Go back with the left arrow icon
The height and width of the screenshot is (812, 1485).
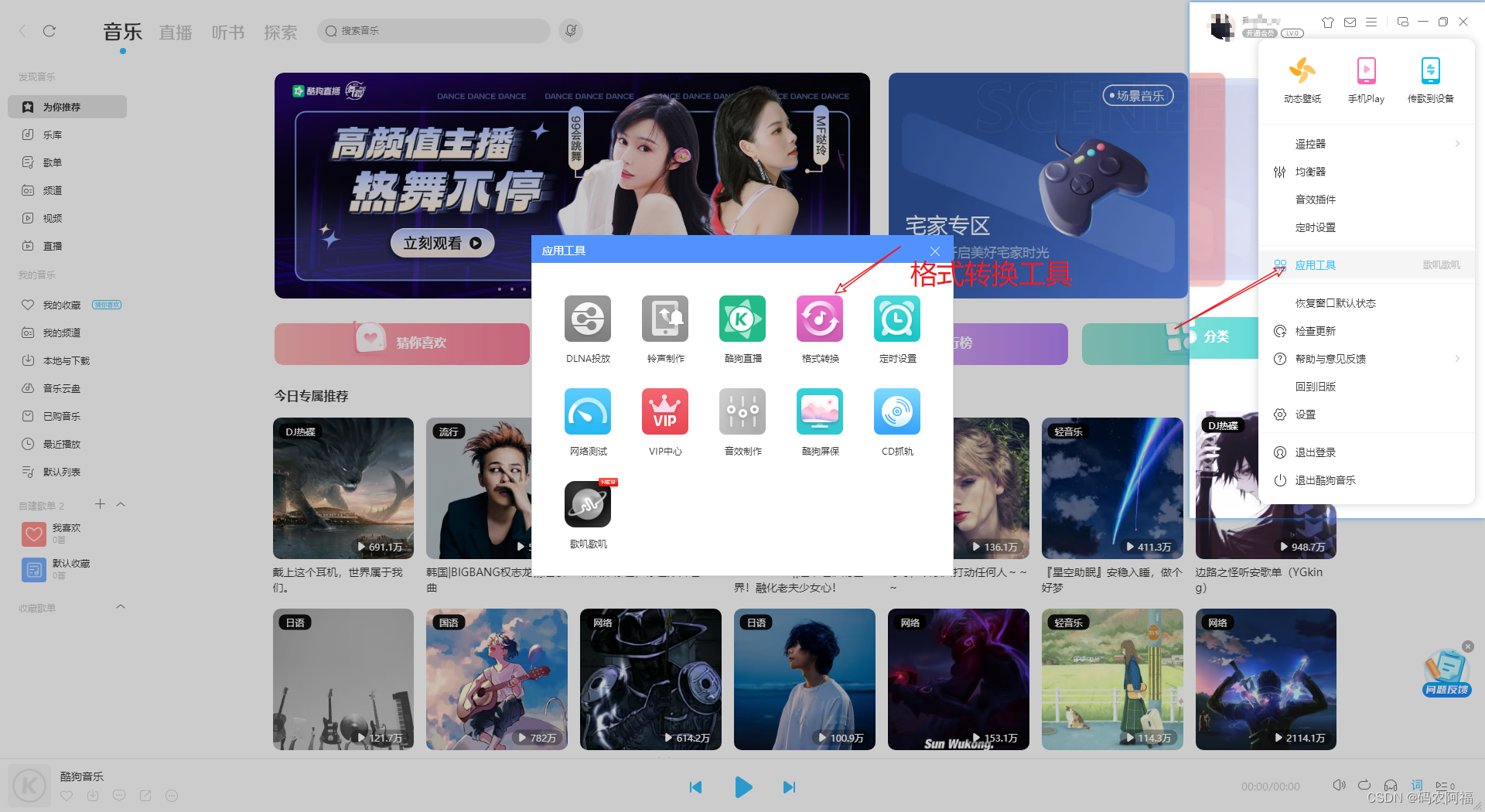point(22,31)
